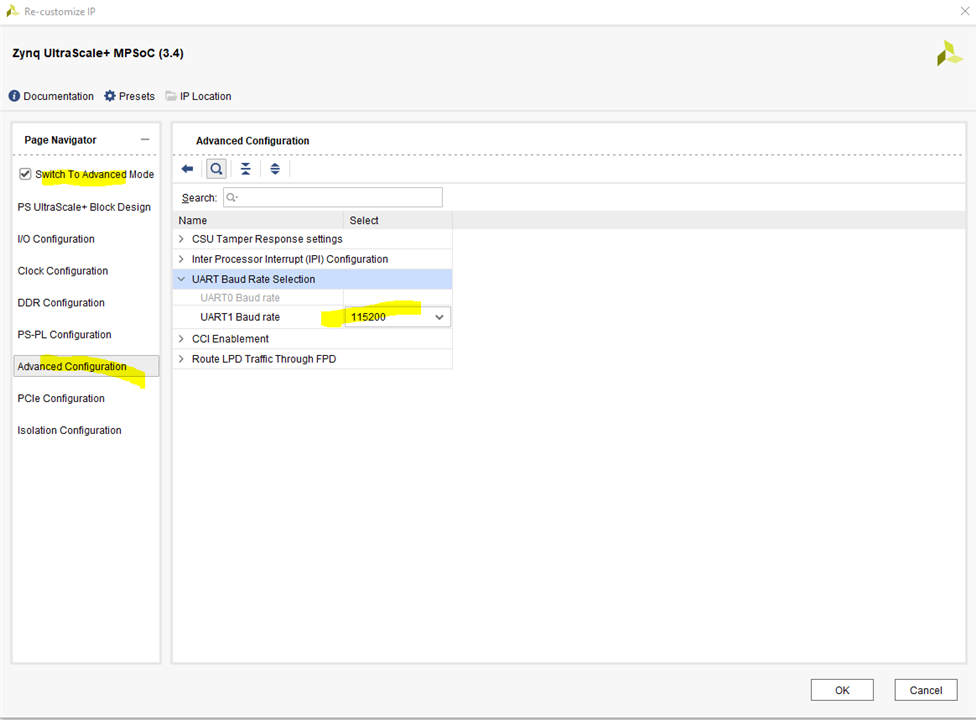The width and height of the screenshot is (976, 720).
Task: Toggle the search magnifier toolbar icon
Action: [x=216, y=169]
